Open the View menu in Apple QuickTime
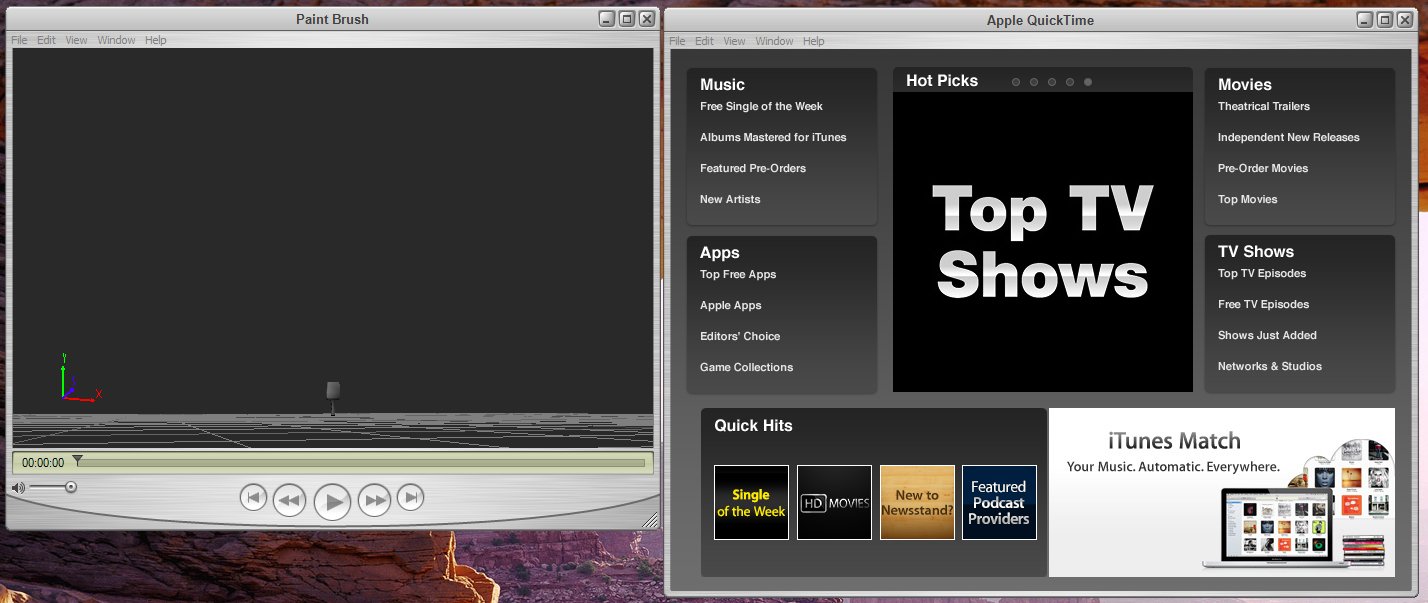Image resolution: width=1428 pixels, height=603 pixels. [x=734, y=41]
